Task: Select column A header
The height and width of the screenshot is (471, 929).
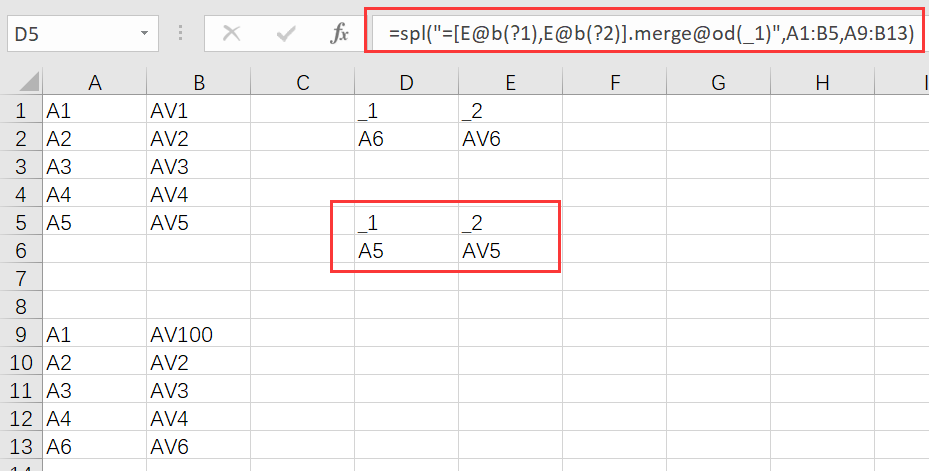Action: (x=95, y=84)
